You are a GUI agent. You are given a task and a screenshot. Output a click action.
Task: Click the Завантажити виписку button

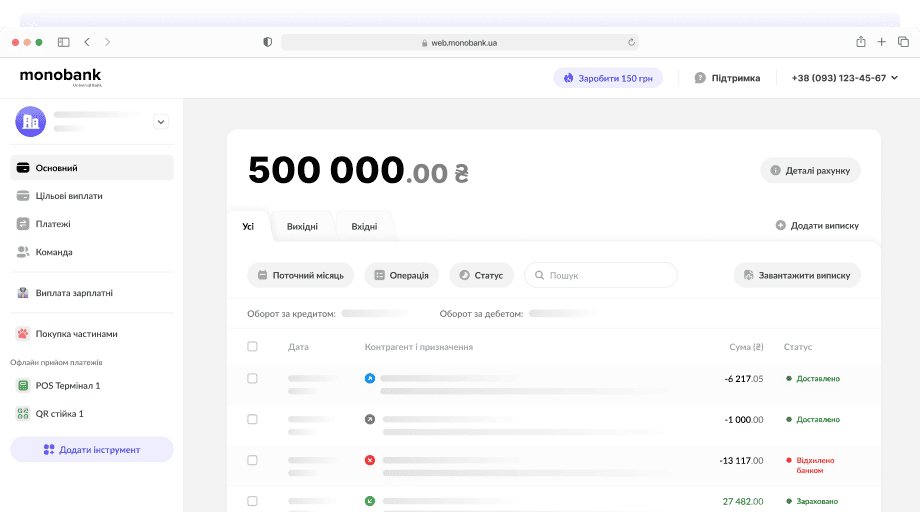pyautogui.click(x=797, y=275)
